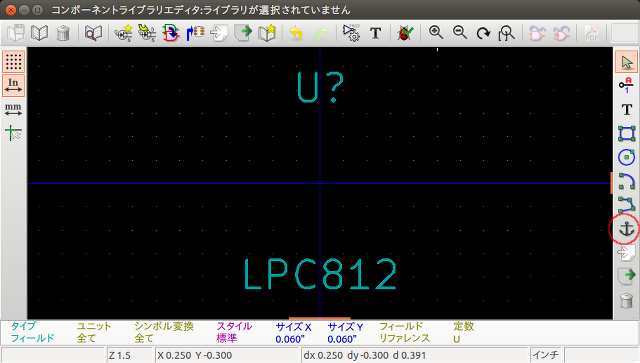
Task: Toggle grid display dots icon
Action: [x=13, y=62]
